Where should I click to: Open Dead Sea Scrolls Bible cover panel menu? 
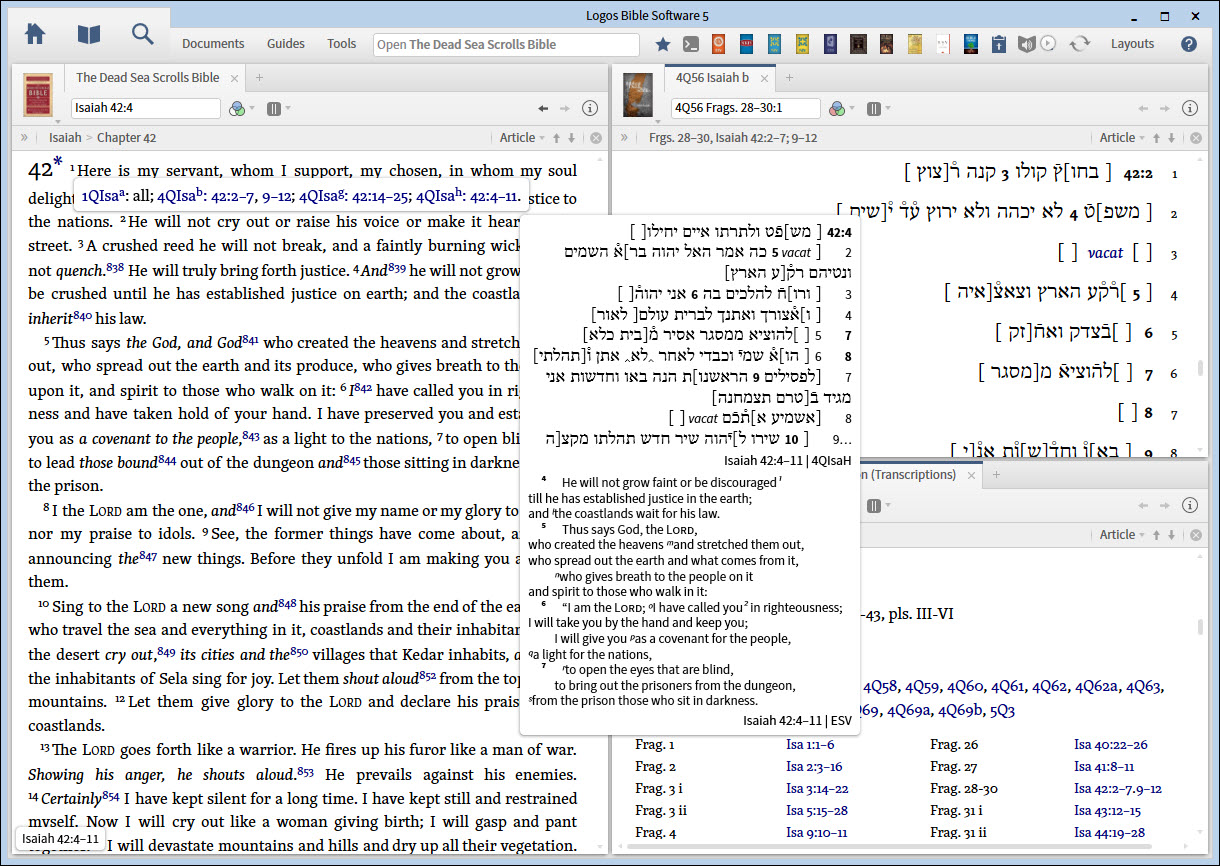coord(38,95)
